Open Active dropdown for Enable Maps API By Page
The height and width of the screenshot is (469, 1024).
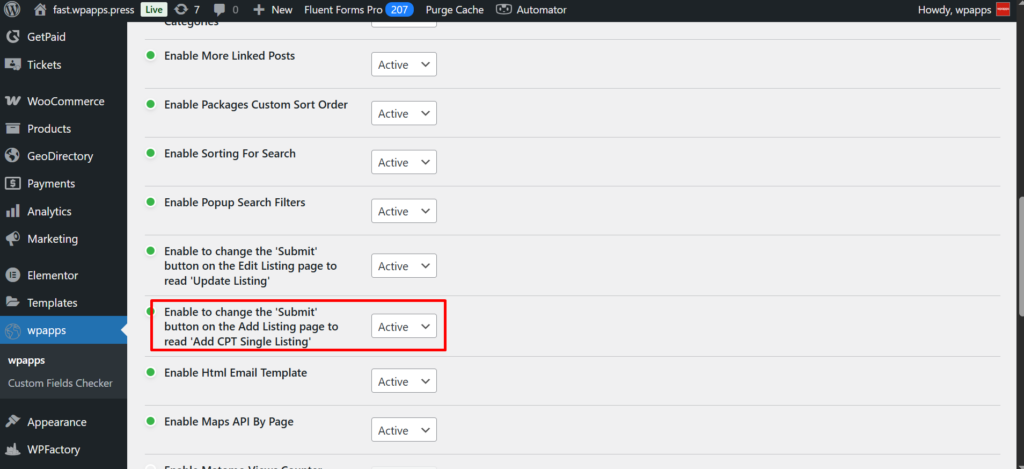pyautogui.click(x=404, y=430)
